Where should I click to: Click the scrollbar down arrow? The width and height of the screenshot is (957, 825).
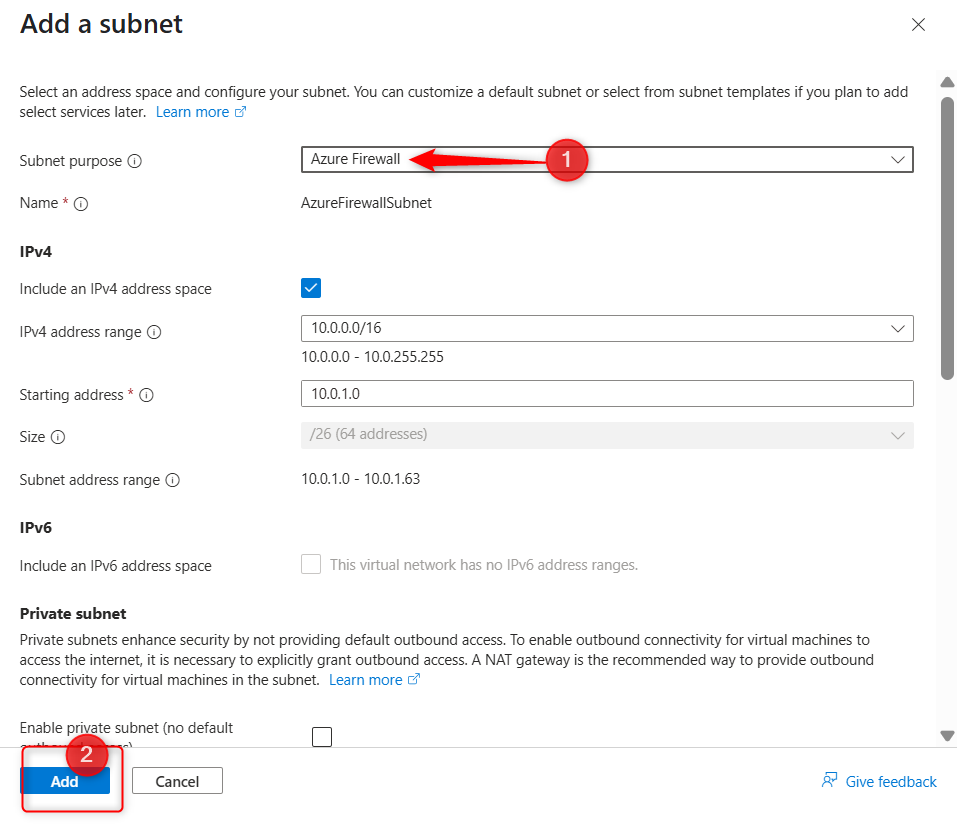pyautogui.click(x=947, y=736)
